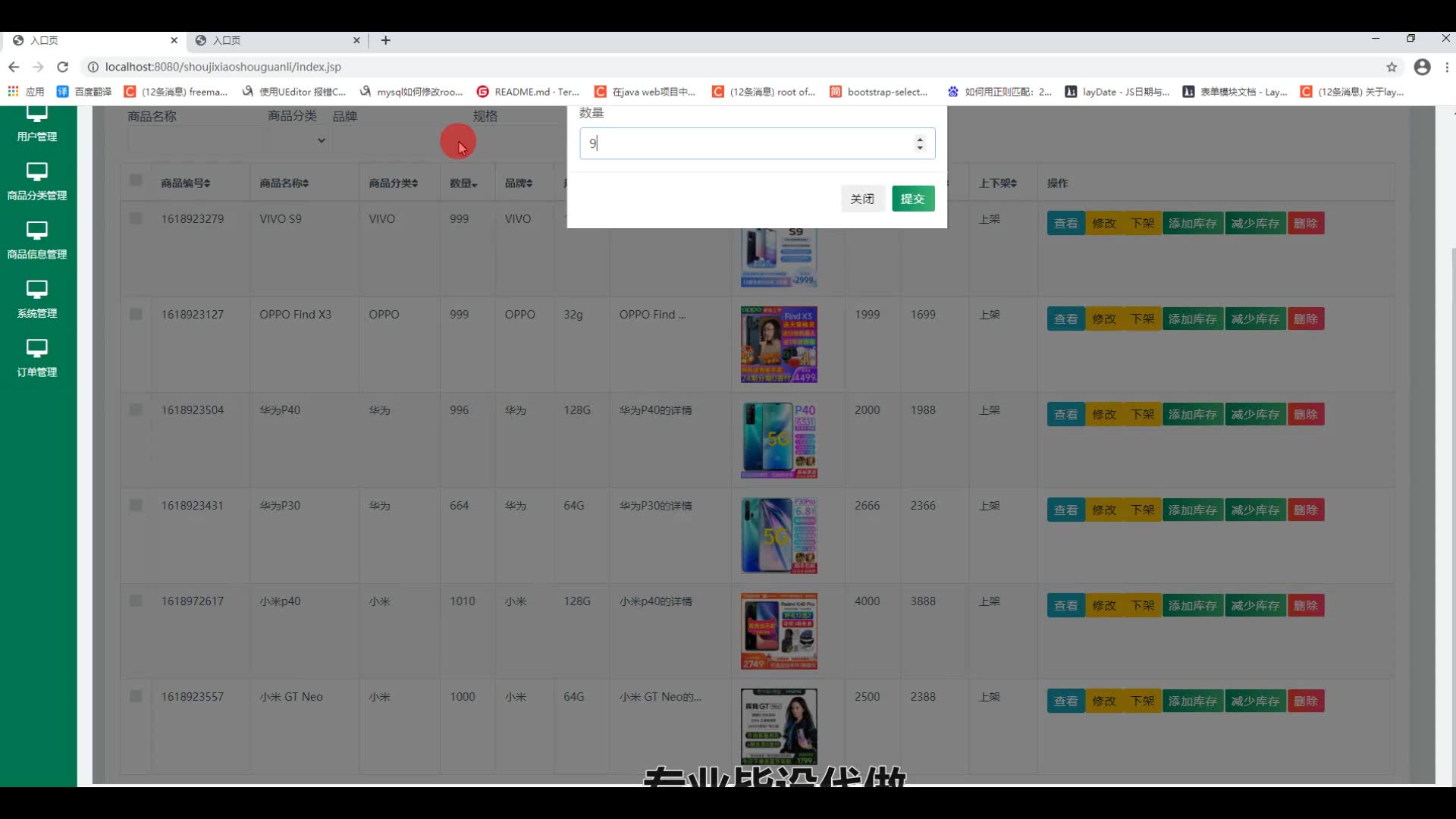Image resolution: width=1456 pixels, height=819 pixels.
Task: Click 关闭 button in dialog
Action: (x=862, y=199)
